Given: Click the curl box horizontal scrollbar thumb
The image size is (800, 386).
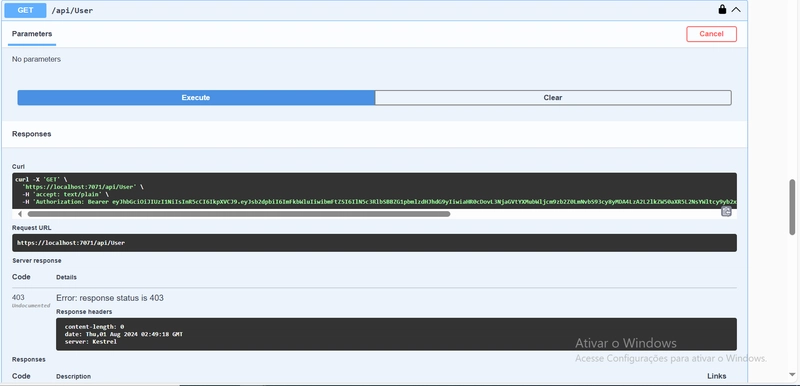Looking at the screenshot, I should tap(239, 214).
